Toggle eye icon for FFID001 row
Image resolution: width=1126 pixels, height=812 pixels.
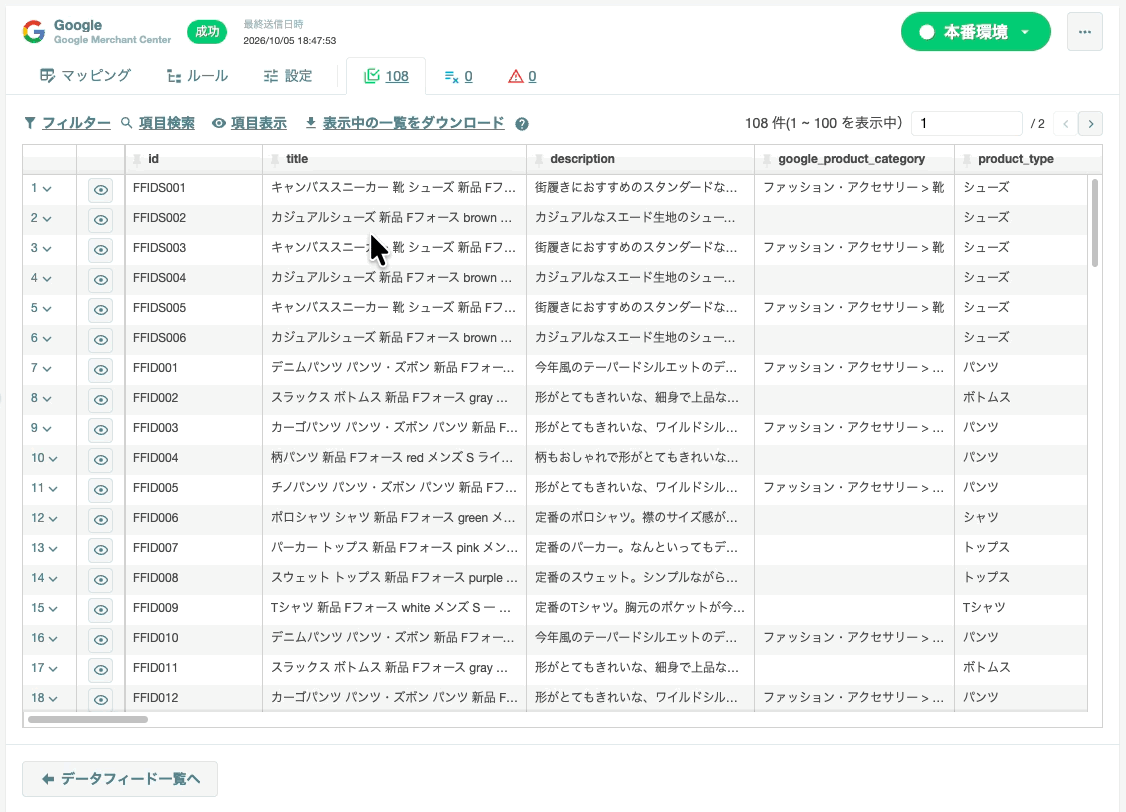coord(101,370)
